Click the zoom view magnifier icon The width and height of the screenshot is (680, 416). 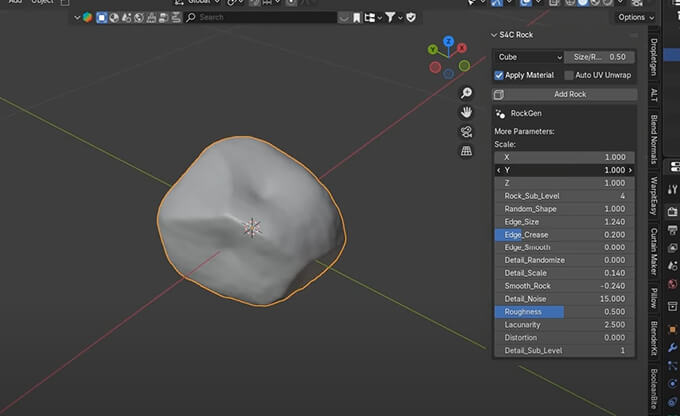coord(466,93)
